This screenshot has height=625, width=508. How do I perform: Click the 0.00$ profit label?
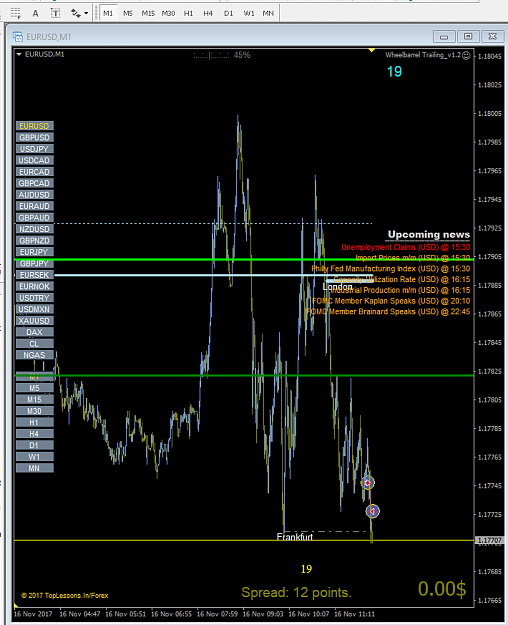pyautogui.click(x=442, y=589)
